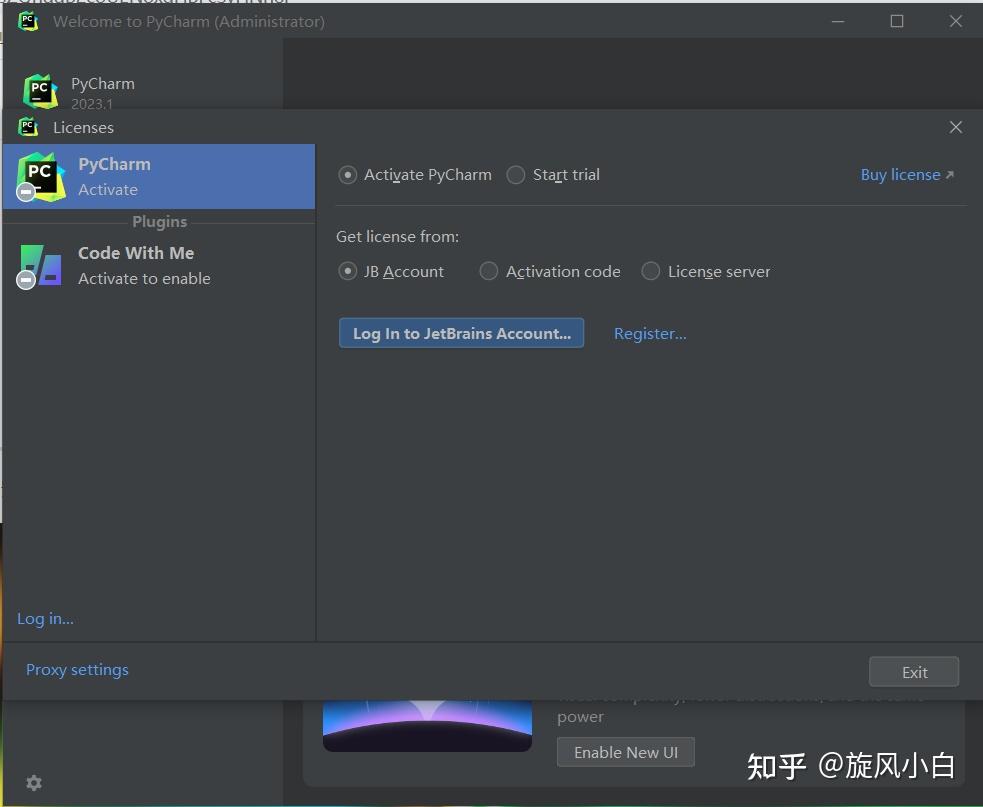The width and height of the screenshot is (983, 807).
Task: Open the Buy license link
Action: click(900, 175)
